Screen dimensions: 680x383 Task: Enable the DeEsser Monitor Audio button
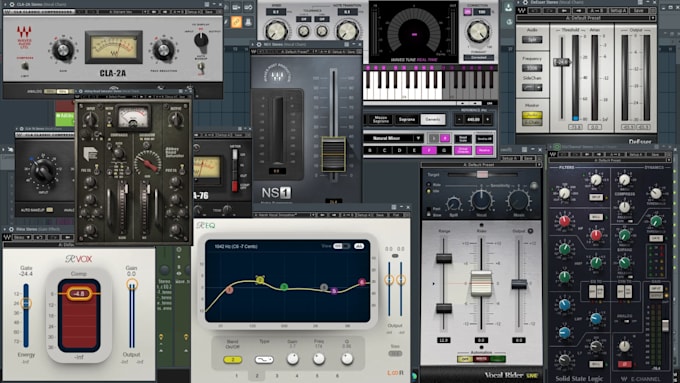tap(532, 115)
